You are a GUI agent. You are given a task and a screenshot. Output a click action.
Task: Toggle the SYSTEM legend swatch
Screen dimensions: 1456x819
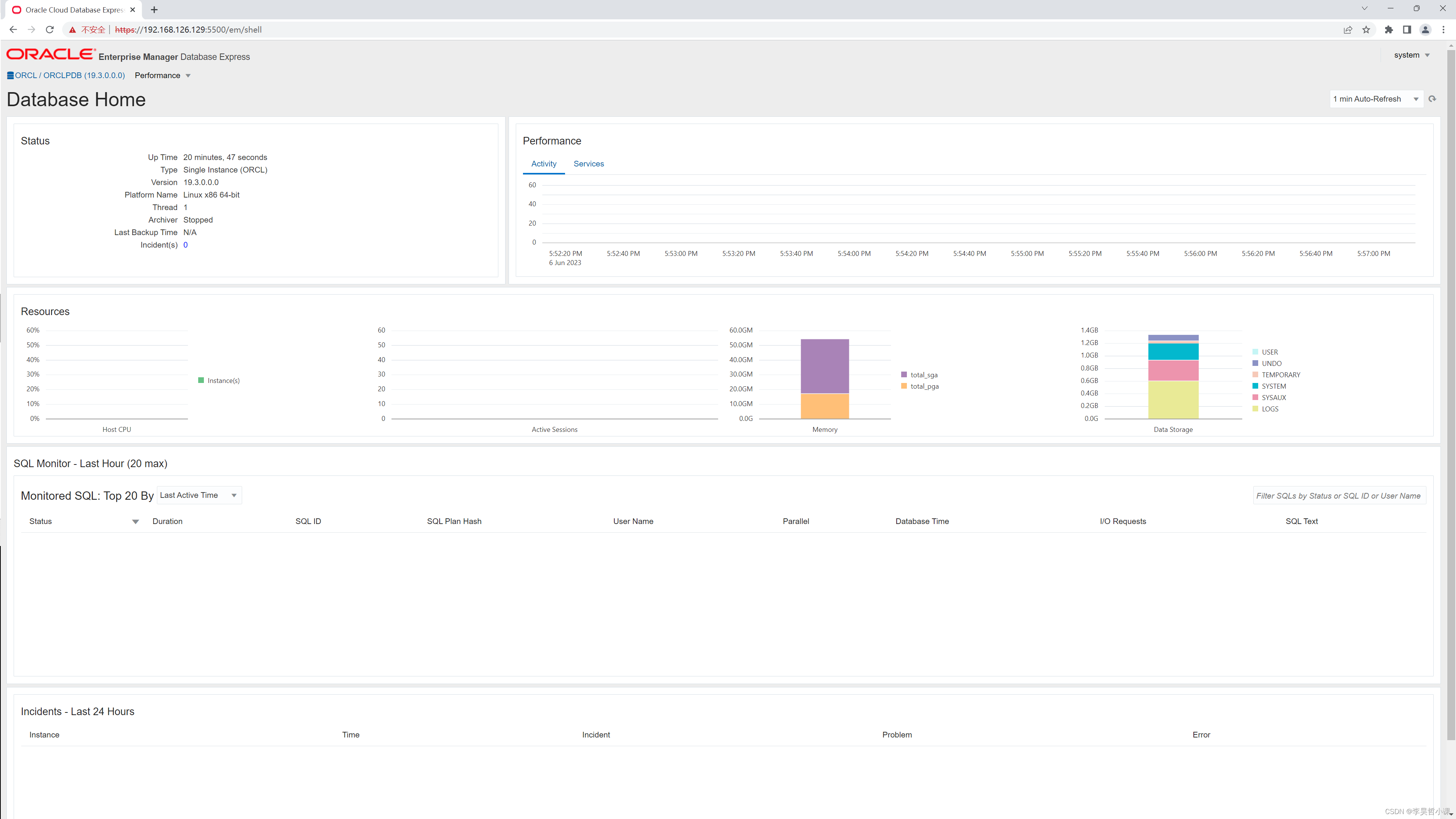click(1256, 386)
